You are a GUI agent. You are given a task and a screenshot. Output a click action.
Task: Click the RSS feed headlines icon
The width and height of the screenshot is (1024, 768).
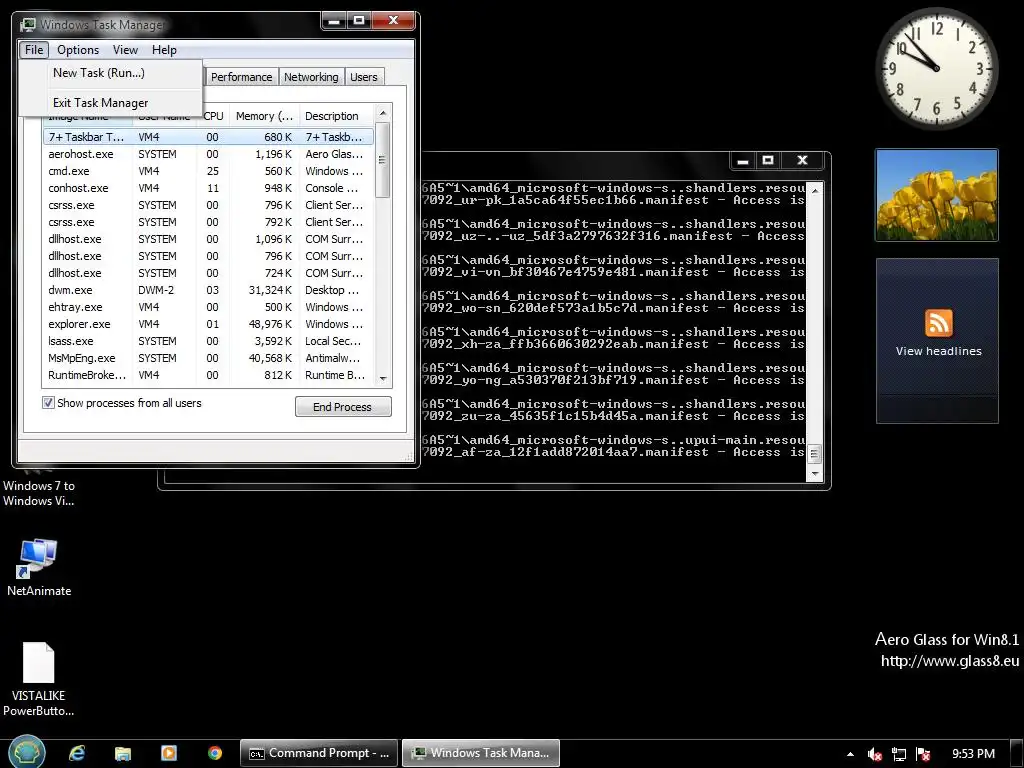click(x=938, y=323)
